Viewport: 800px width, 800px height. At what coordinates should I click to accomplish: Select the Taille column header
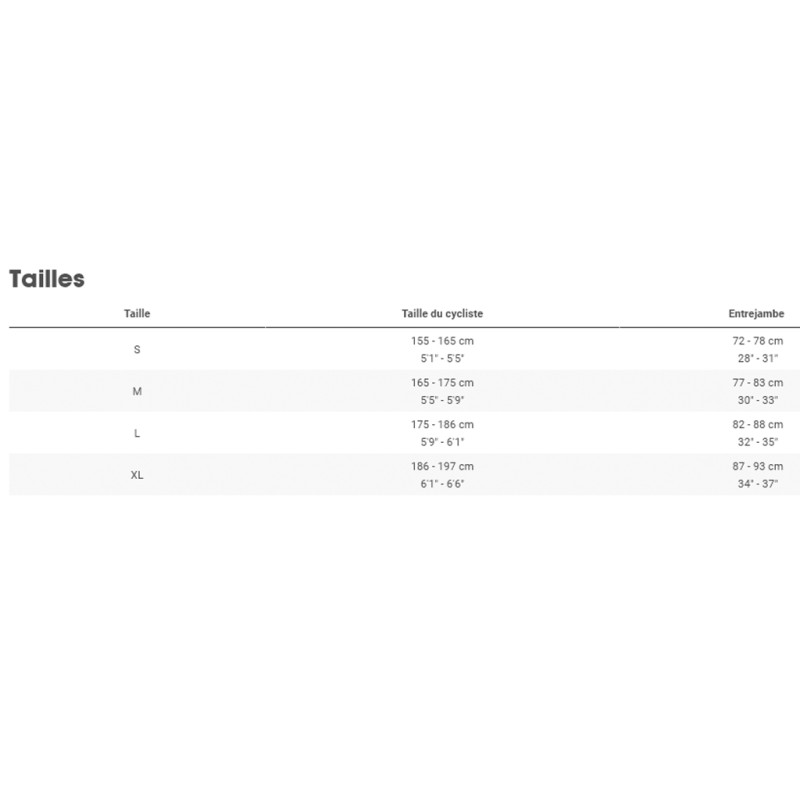[137, 314]
